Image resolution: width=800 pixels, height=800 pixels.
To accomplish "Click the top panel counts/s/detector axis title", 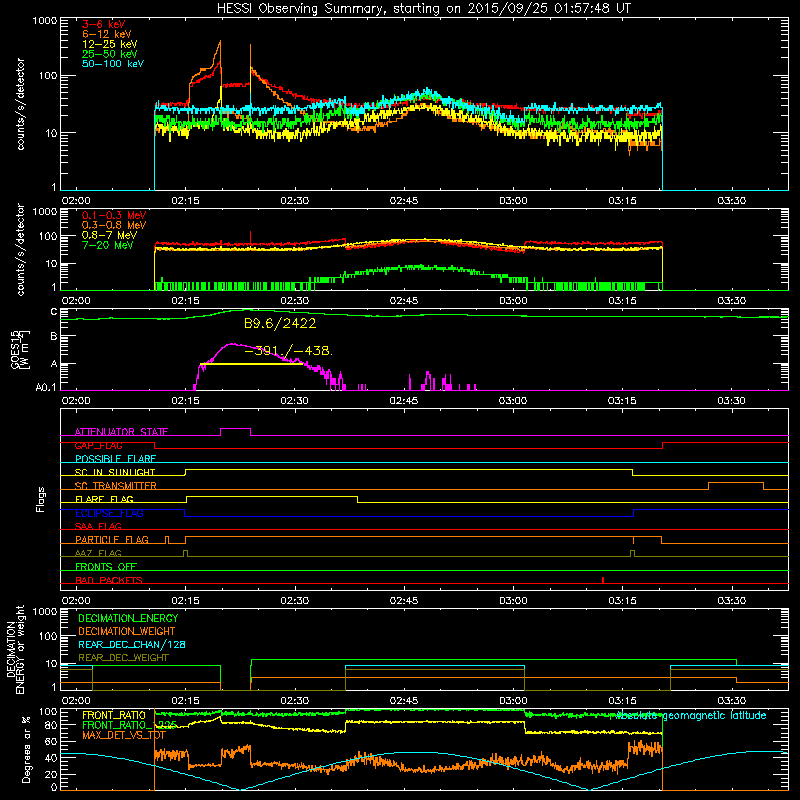I will pyautogui.click(x=20, y=104).
